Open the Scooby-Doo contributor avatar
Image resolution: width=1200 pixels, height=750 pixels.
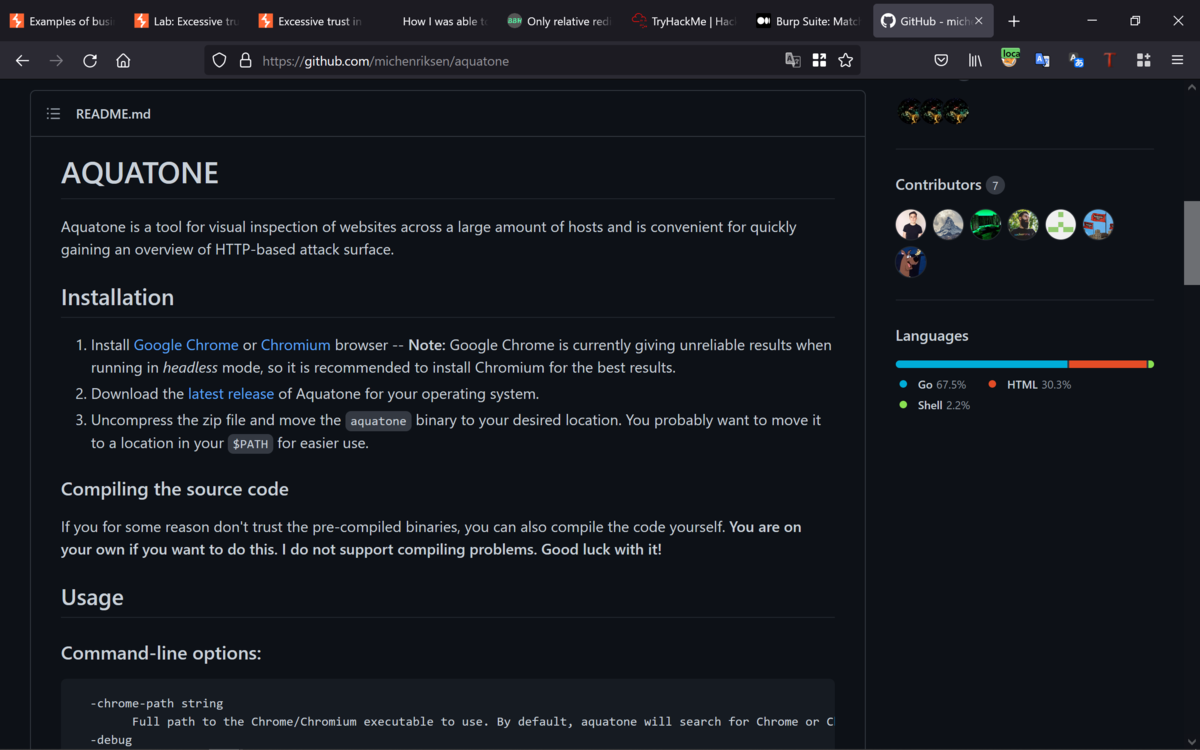[x=911, y=262]
